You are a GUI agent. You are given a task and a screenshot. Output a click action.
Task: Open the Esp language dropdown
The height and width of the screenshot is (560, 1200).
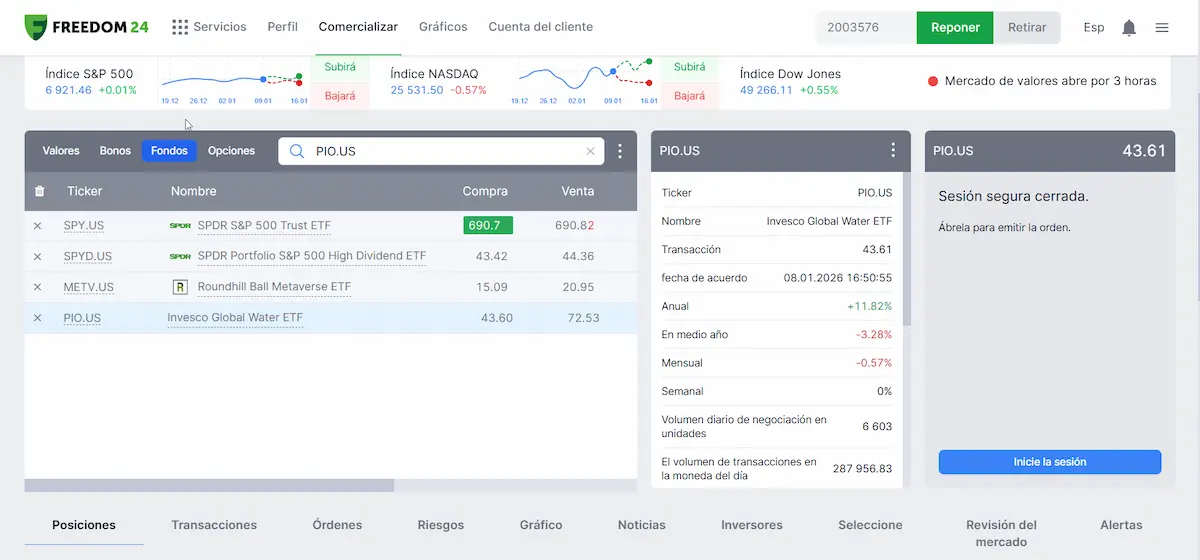[x=1093, y=28]
